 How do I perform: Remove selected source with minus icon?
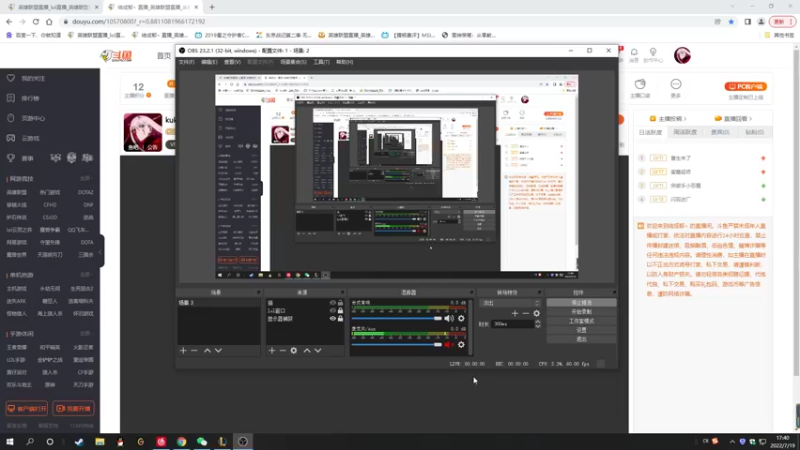point(282,351)
